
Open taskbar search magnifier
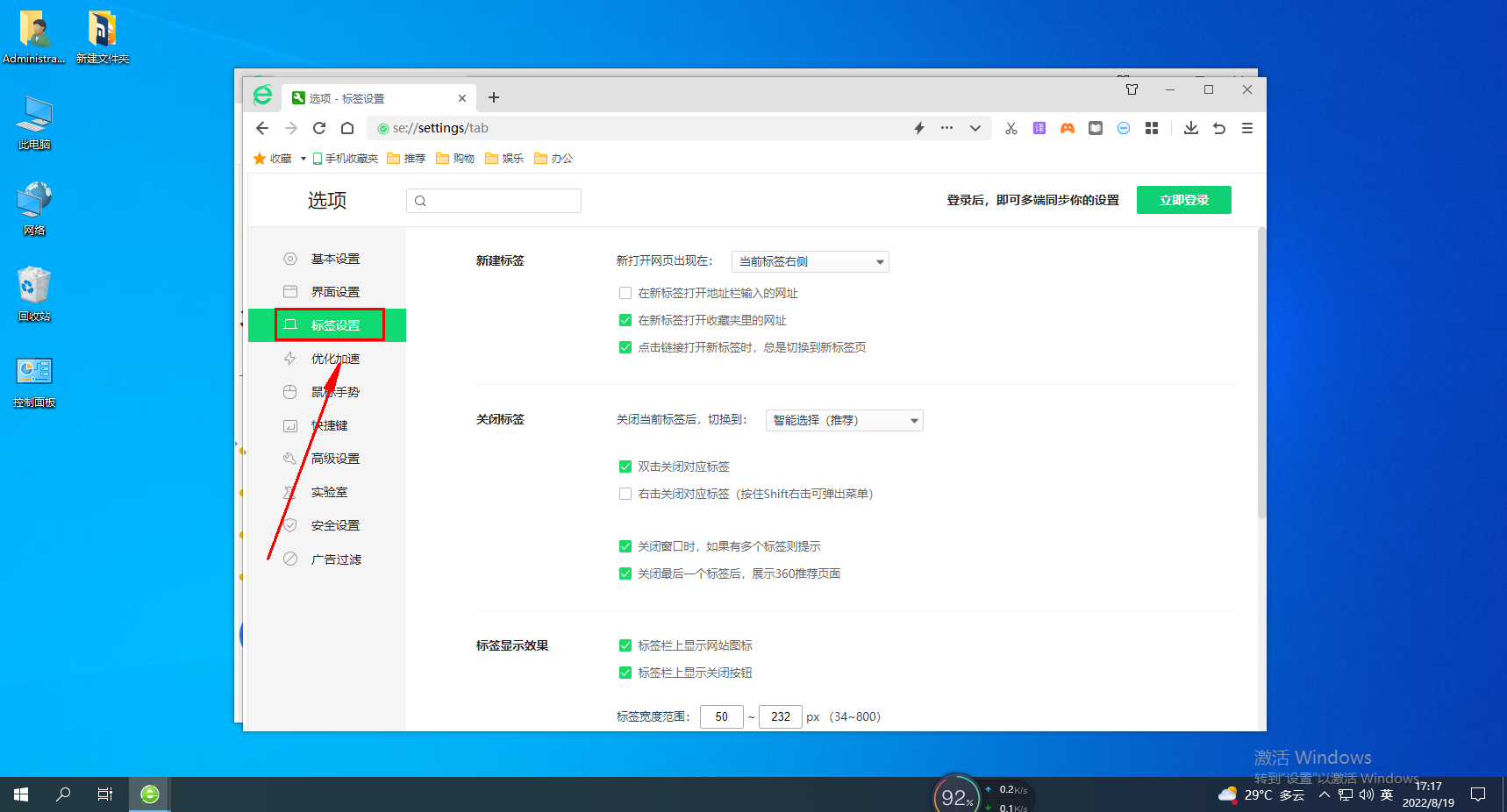click(x=63, y=794)
